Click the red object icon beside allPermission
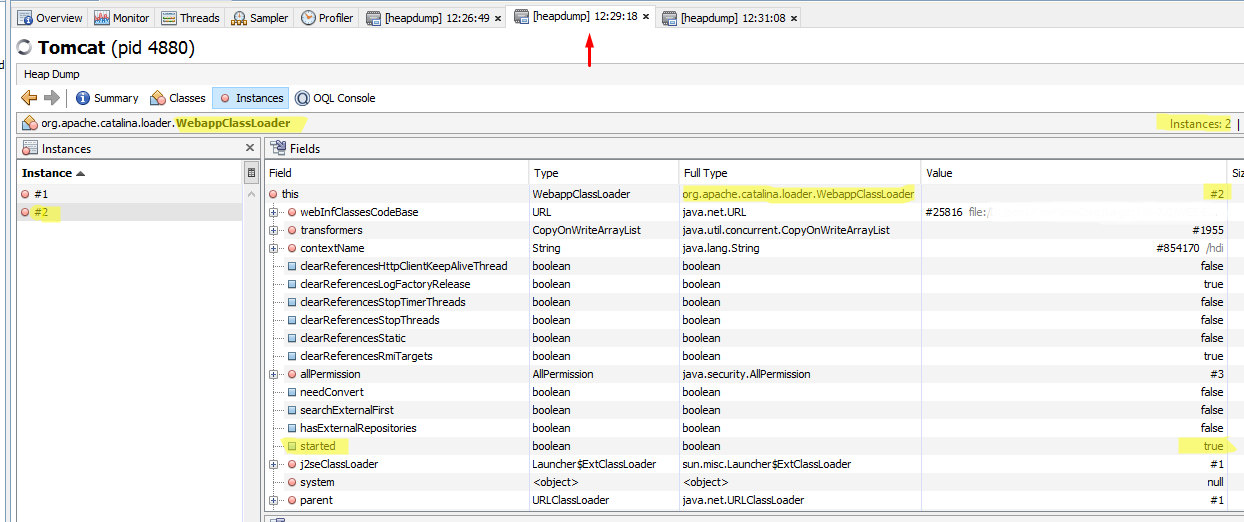 point(292,374)
